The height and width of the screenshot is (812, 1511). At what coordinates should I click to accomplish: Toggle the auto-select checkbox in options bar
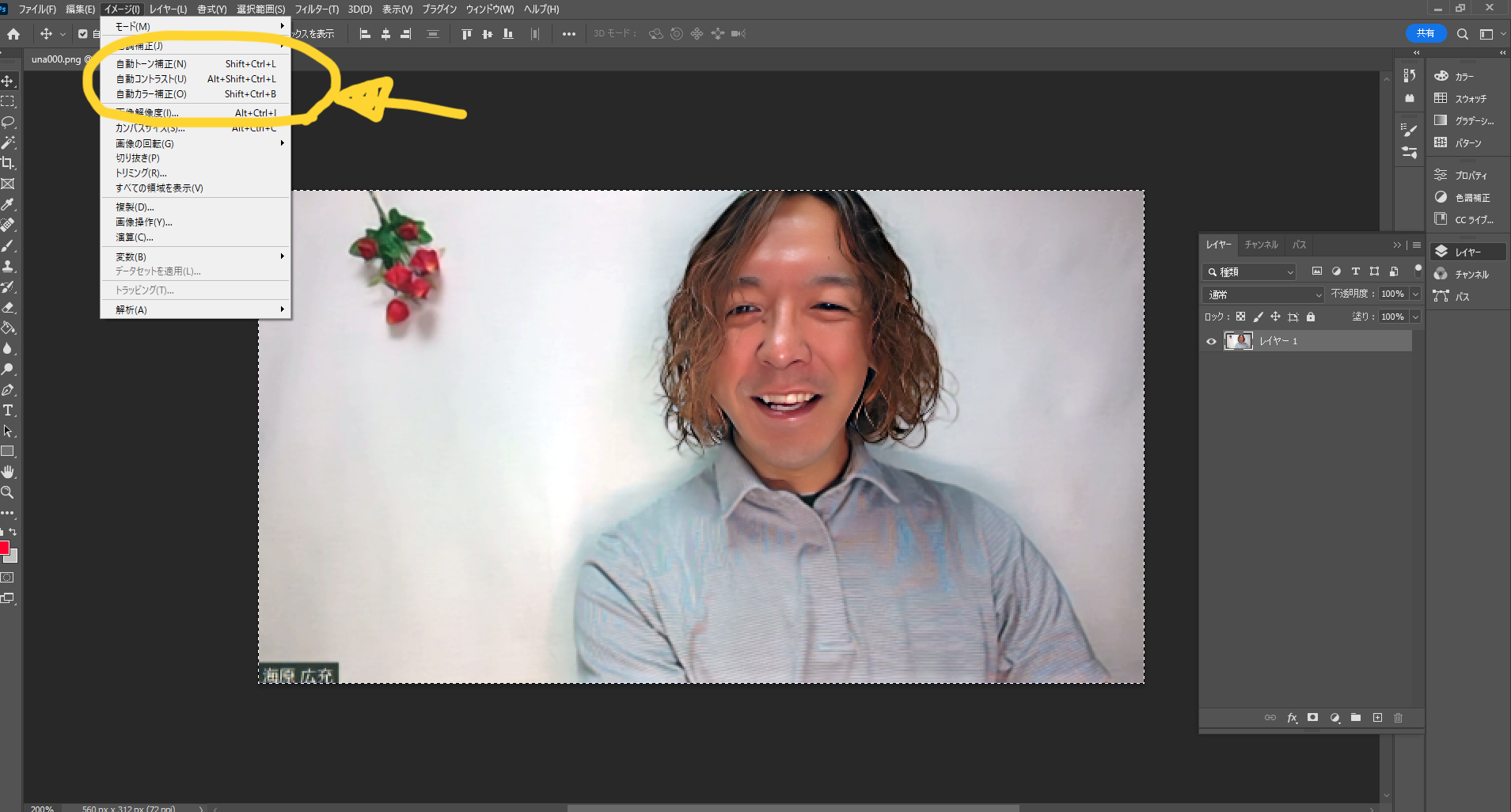[x=83, y=34]
